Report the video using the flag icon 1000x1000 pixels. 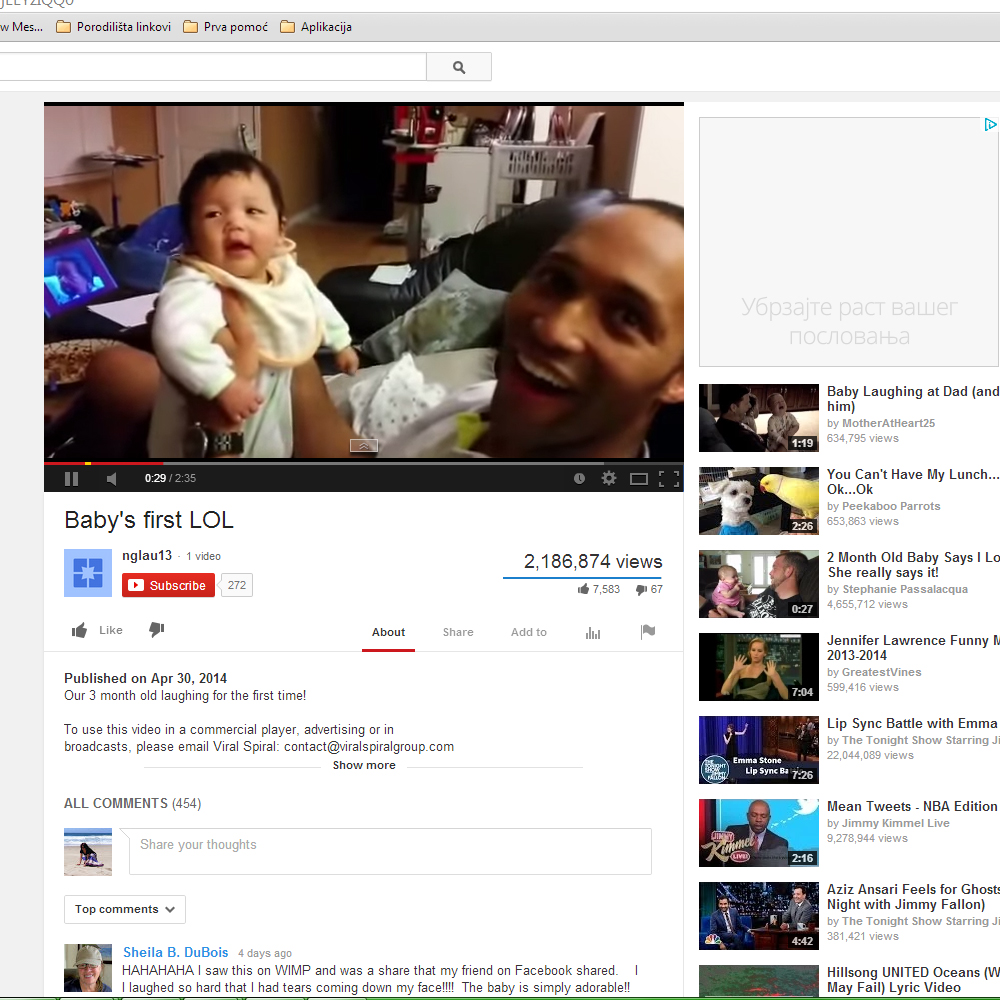(x=648, y=632)
